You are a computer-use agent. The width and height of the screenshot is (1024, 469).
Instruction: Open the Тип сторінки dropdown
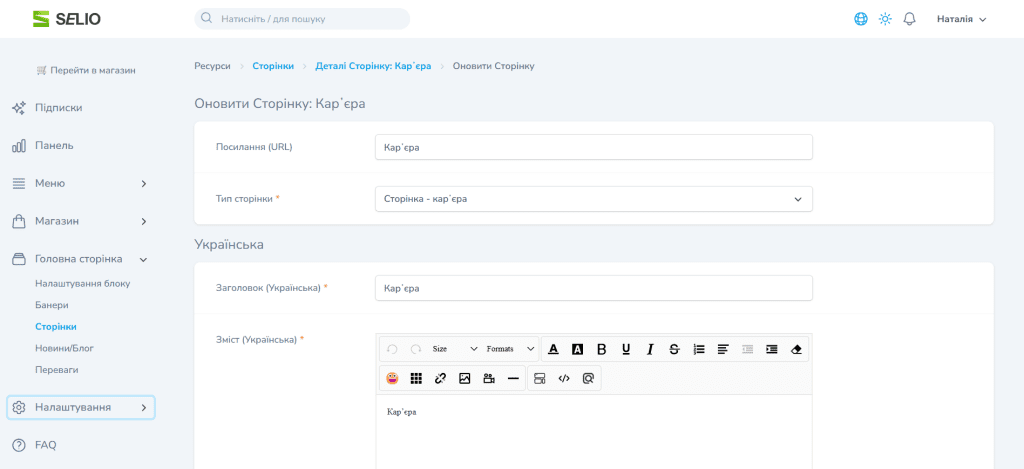(x=593, y=199)
